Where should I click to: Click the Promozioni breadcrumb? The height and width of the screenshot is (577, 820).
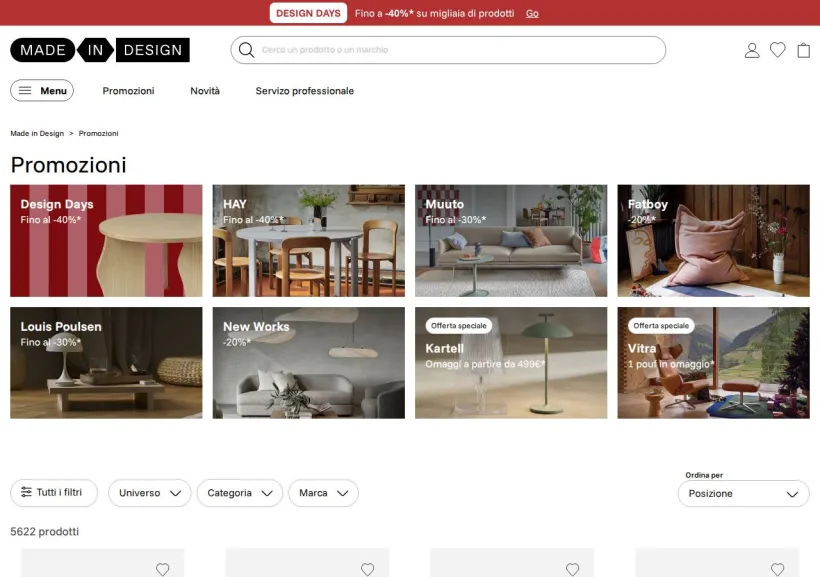pos(98,133)
